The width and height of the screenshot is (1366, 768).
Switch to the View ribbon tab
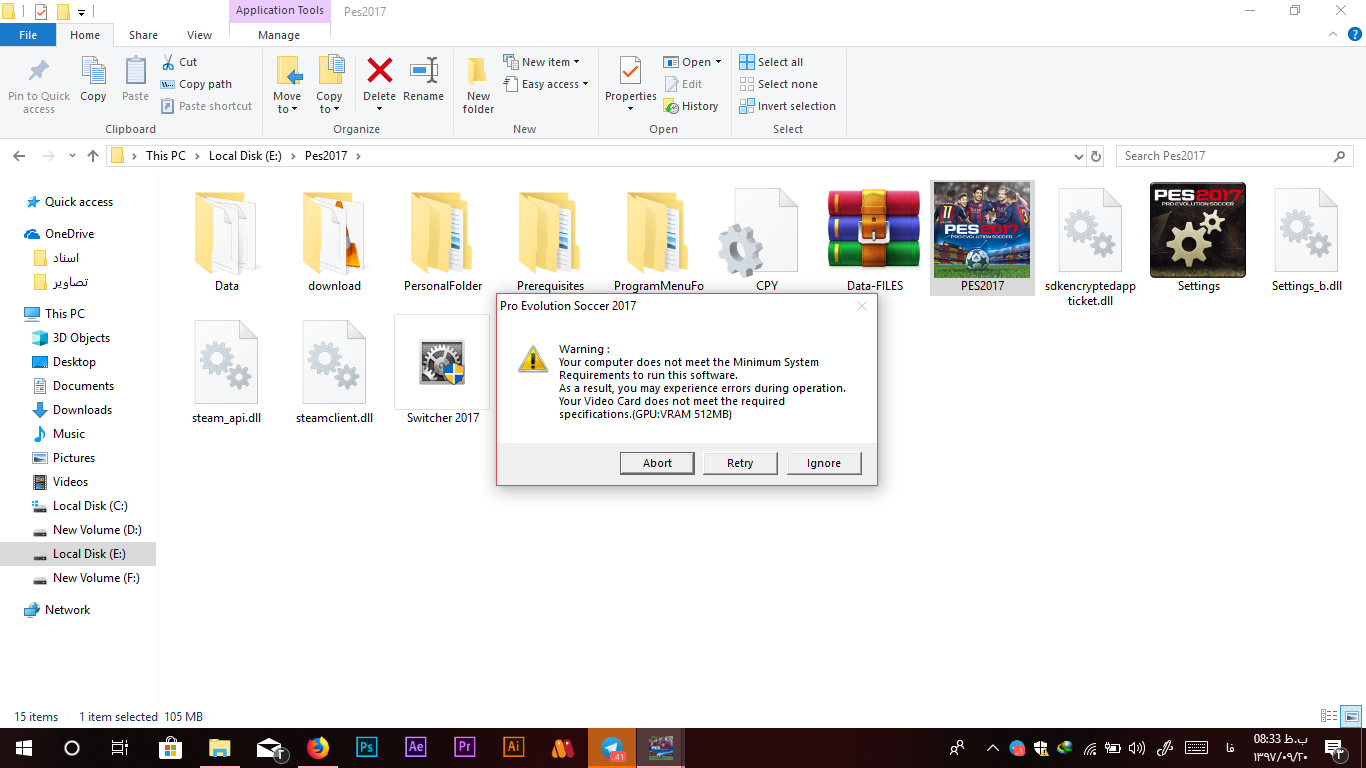(199, 35)
